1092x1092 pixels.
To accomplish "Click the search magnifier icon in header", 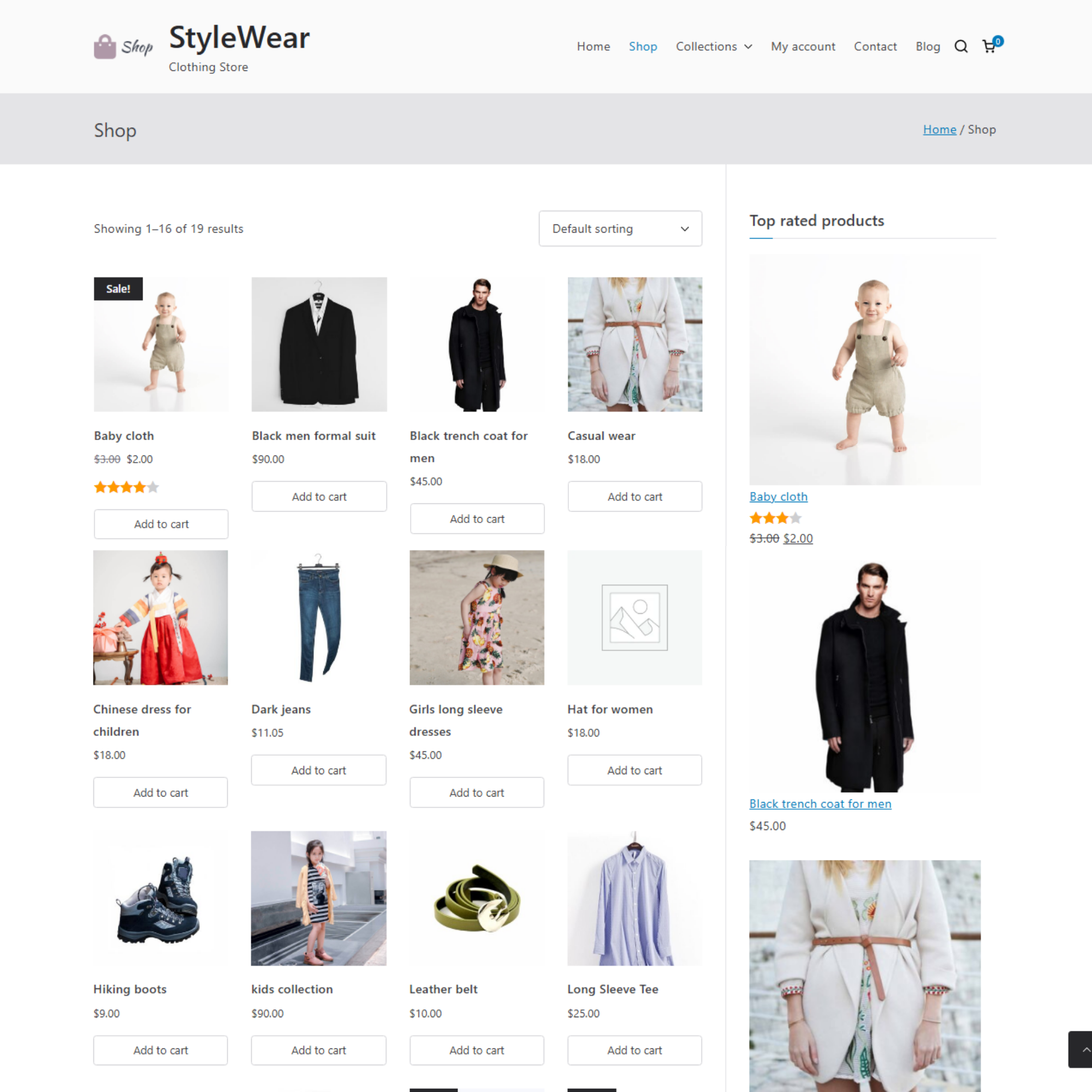I will 961,46.
